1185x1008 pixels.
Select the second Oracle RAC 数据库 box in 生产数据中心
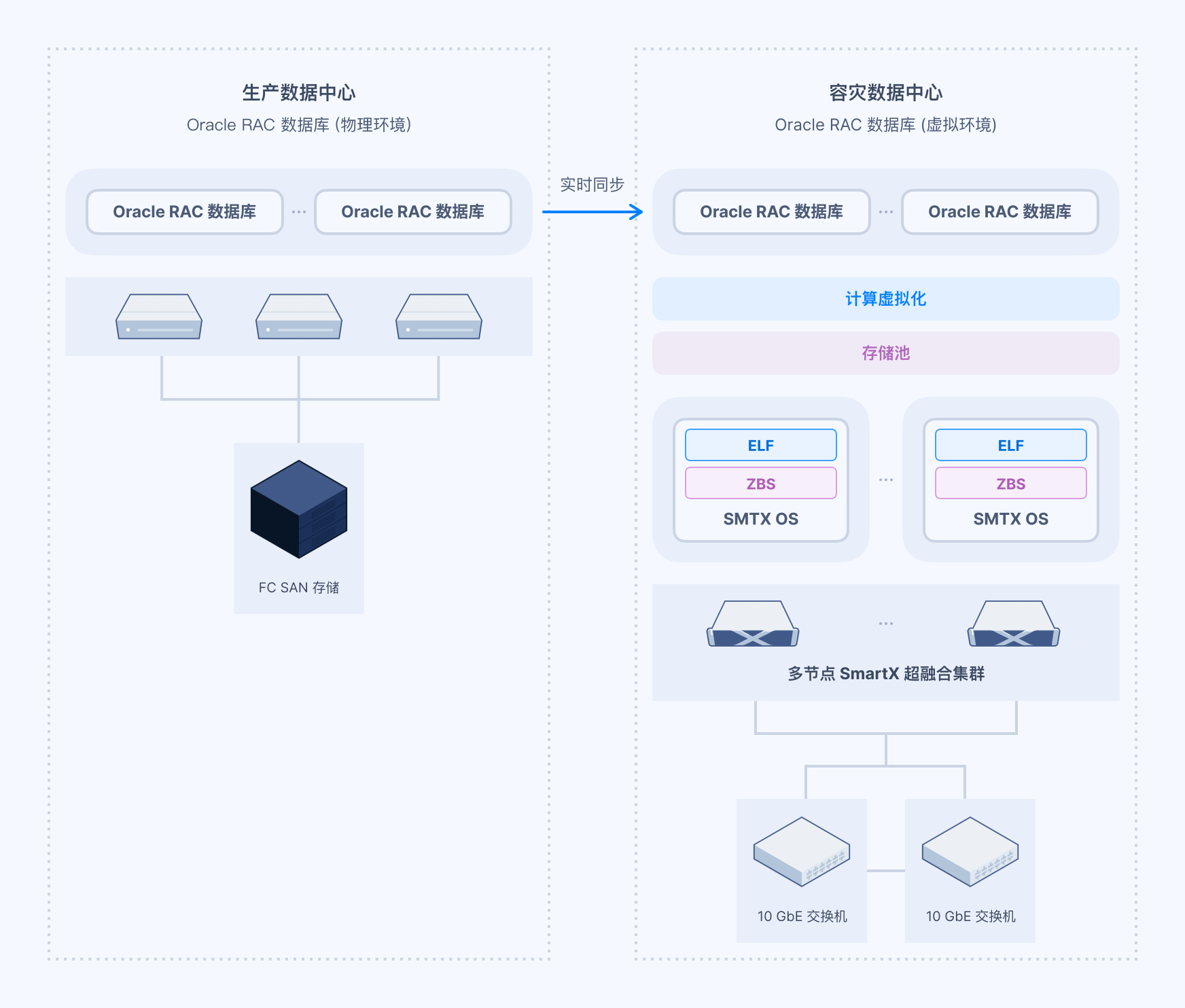click(x=413, y=212)
